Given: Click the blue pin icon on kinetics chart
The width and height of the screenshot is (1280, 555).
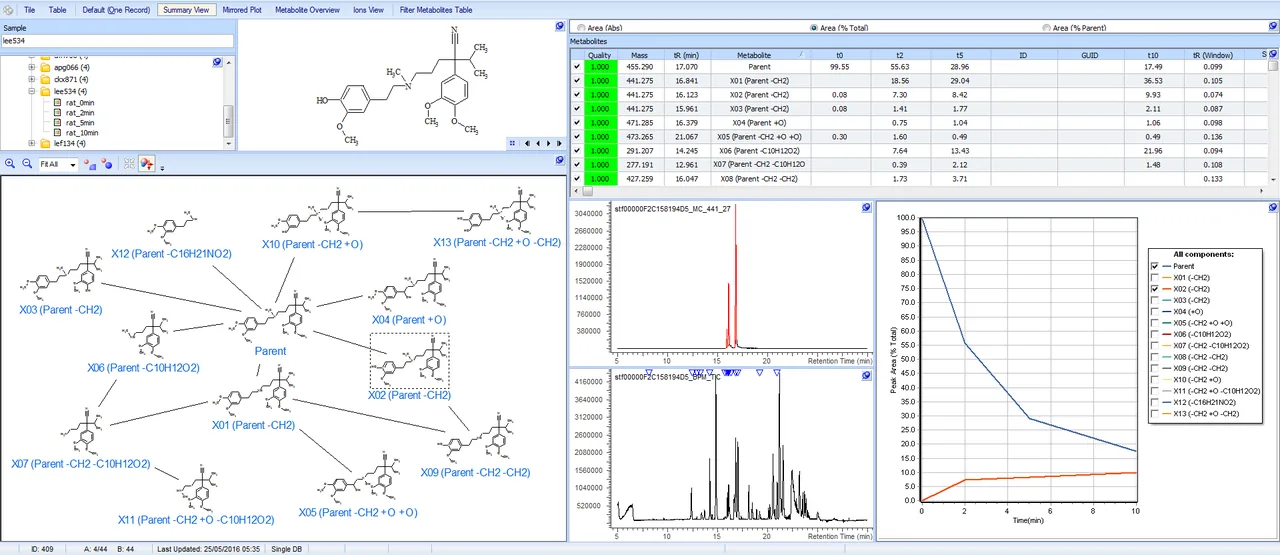Looking at the screenshot, I should point(1272,208).
